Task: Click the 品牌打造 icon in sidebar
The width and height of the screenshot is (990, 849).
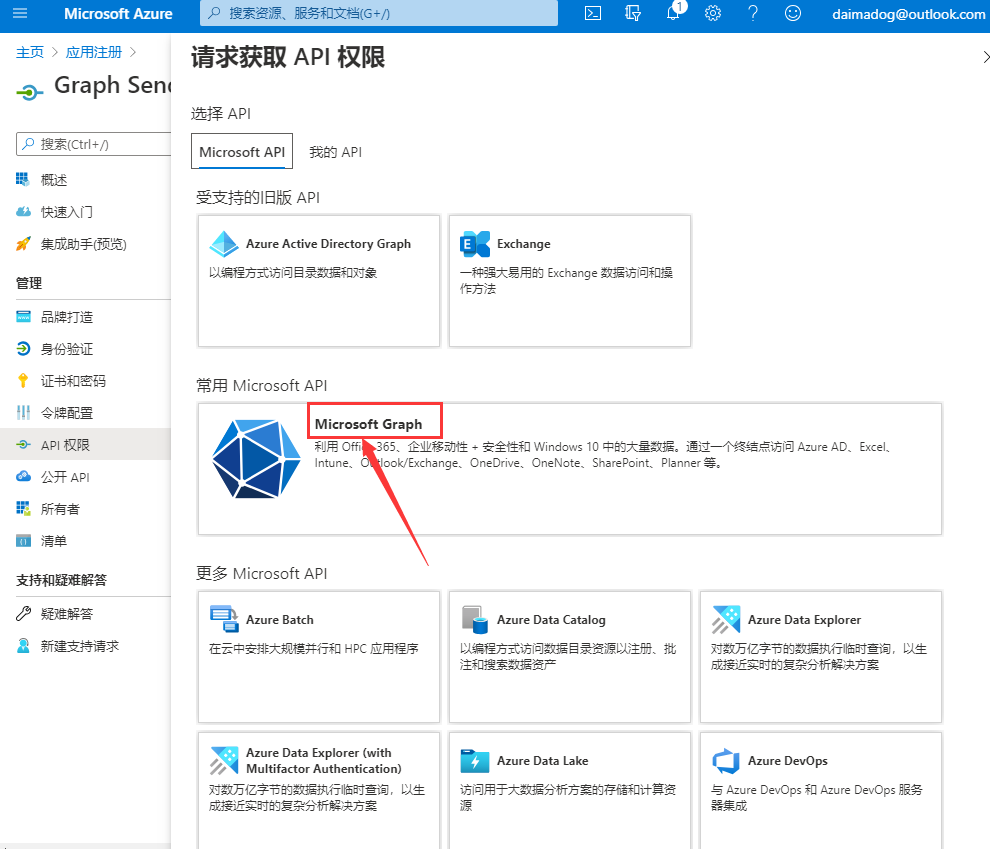Action: [x=23, y=316]
